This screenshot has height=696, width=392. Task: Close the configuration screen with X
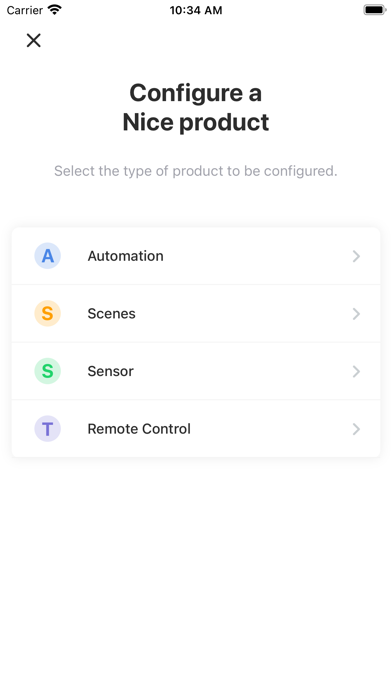(x=34, y=40)
